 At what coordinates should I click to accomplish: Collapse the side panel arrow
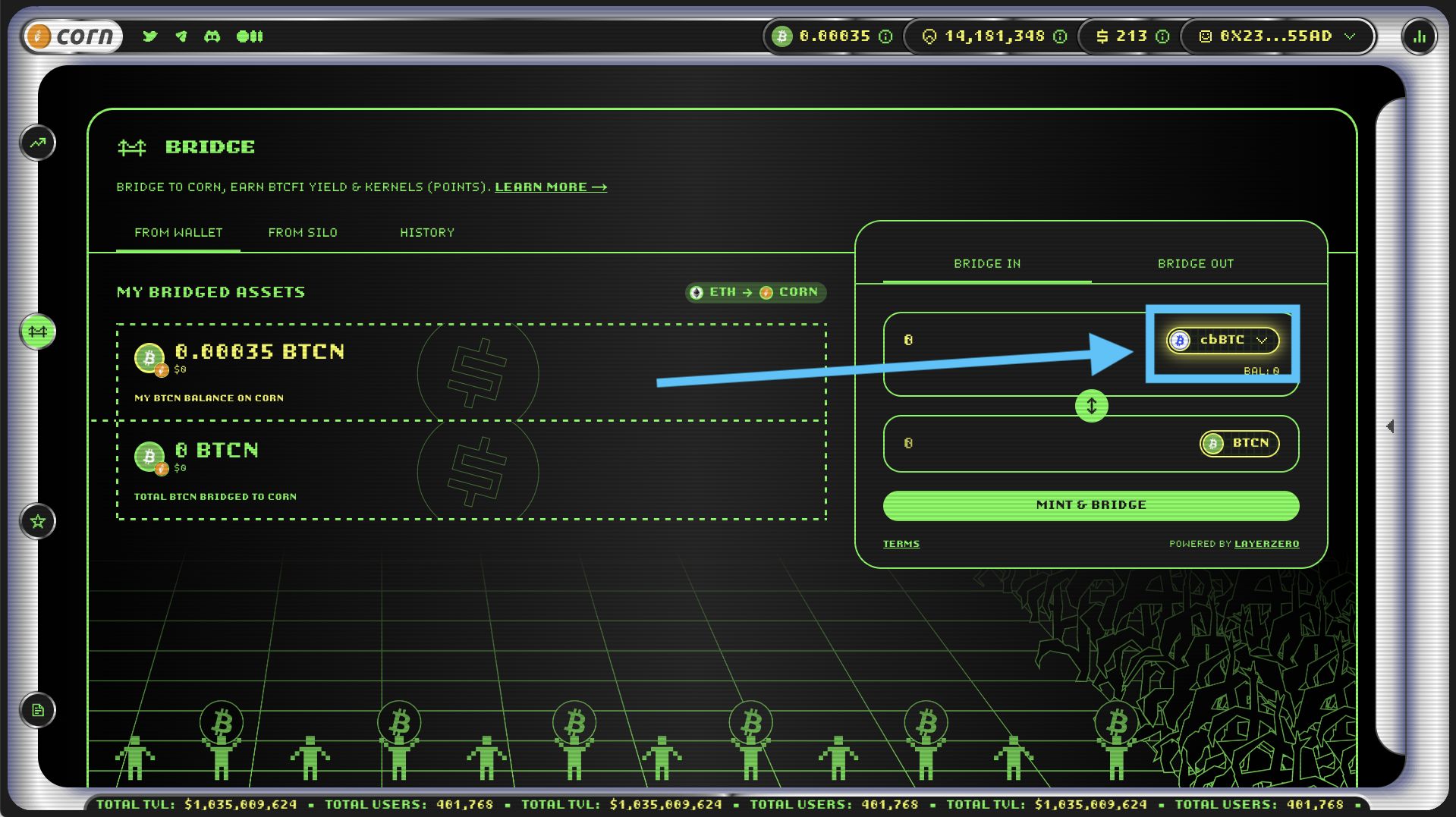pos(1390,426)
